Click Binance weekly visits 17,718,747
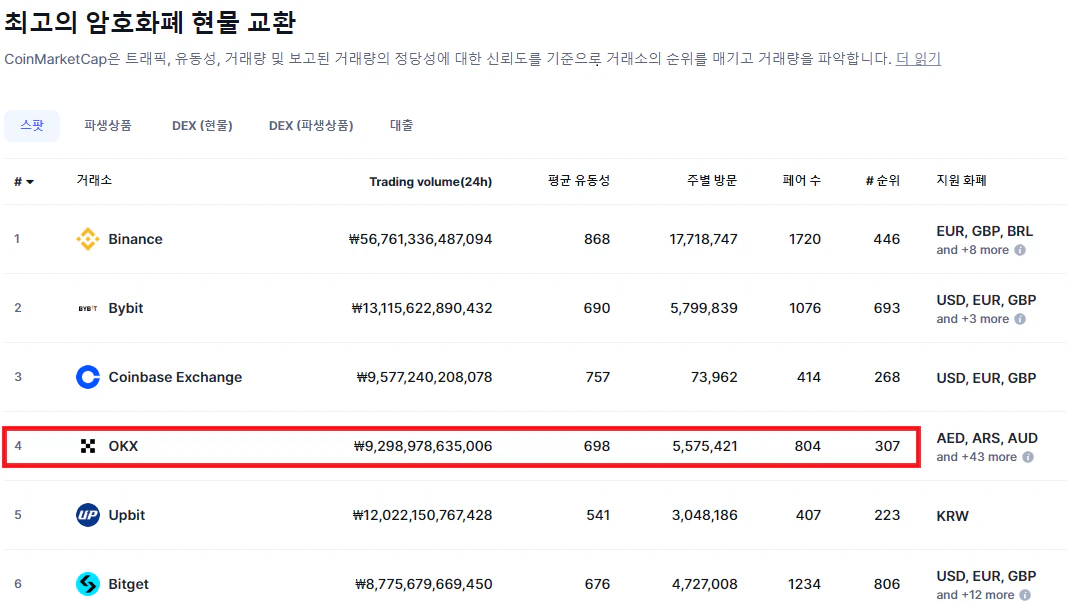Image resolution: width=1067 pixels, height=609 pixels. tap(704, 239)
